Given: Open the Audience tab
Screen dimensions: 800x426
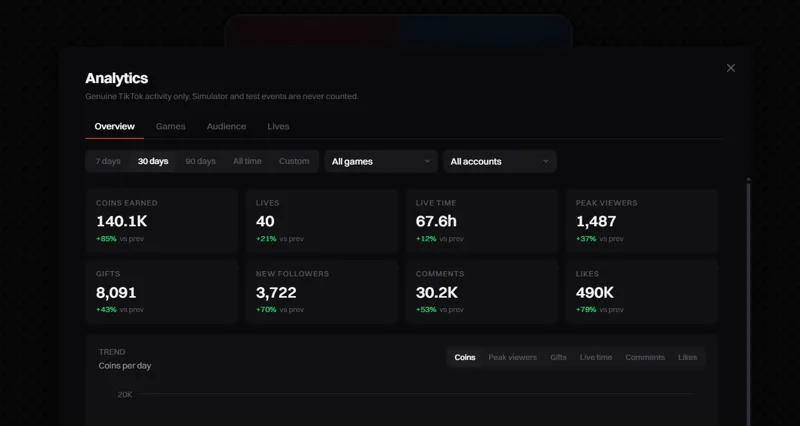Looking at the screenshot, I should point(227,127).
